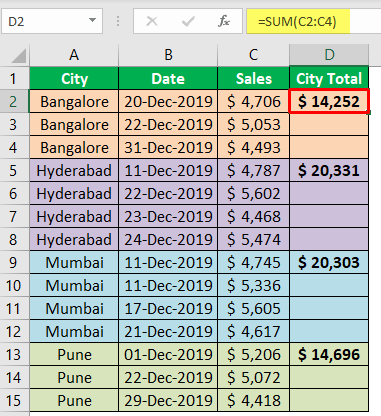Click the $ 5,053 sales cell
The image size is (381, 416).
click(x=253, y=125)
